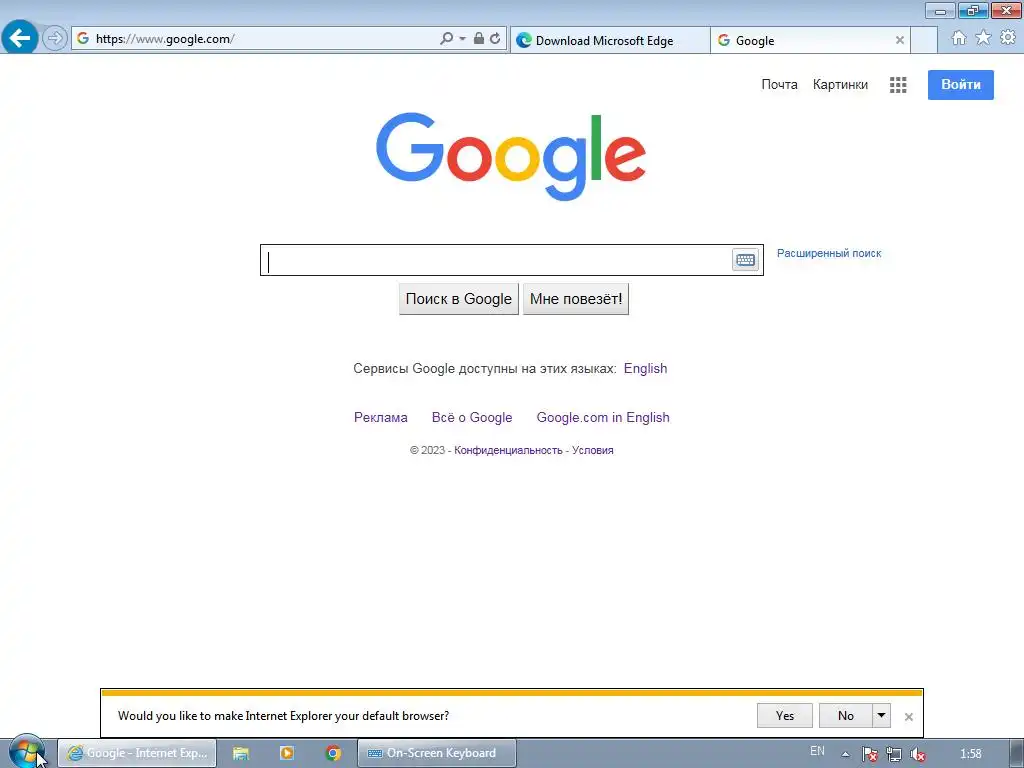The image size is (1024, 768).
Task: Open Google.com in English link
Action: coord(603,417)
